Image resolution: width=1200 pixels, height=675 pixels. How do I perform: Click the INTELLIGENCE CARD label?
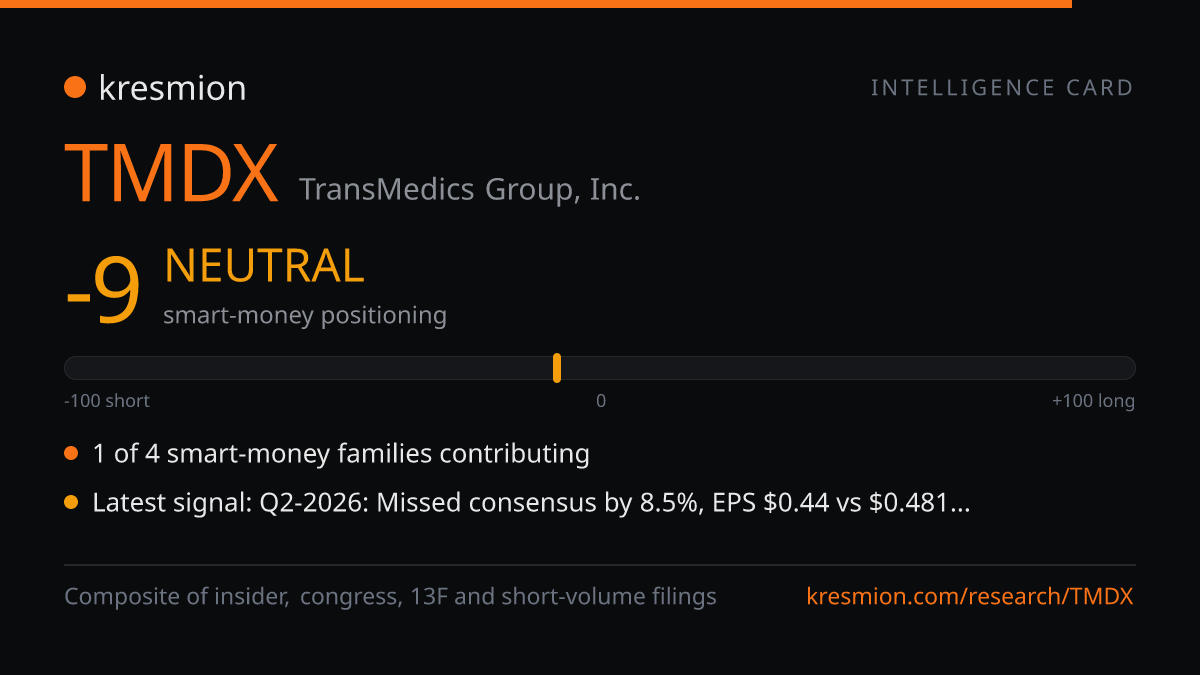[x=1002, y=88]
